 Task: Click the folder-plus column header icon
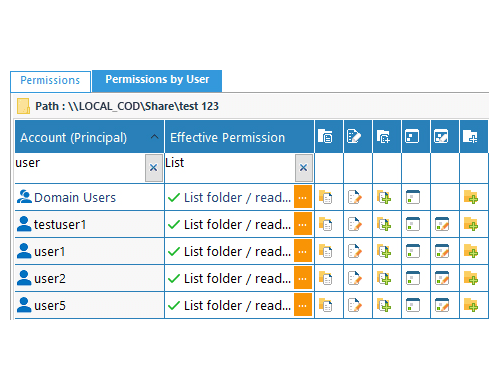[x=470, y=137]
